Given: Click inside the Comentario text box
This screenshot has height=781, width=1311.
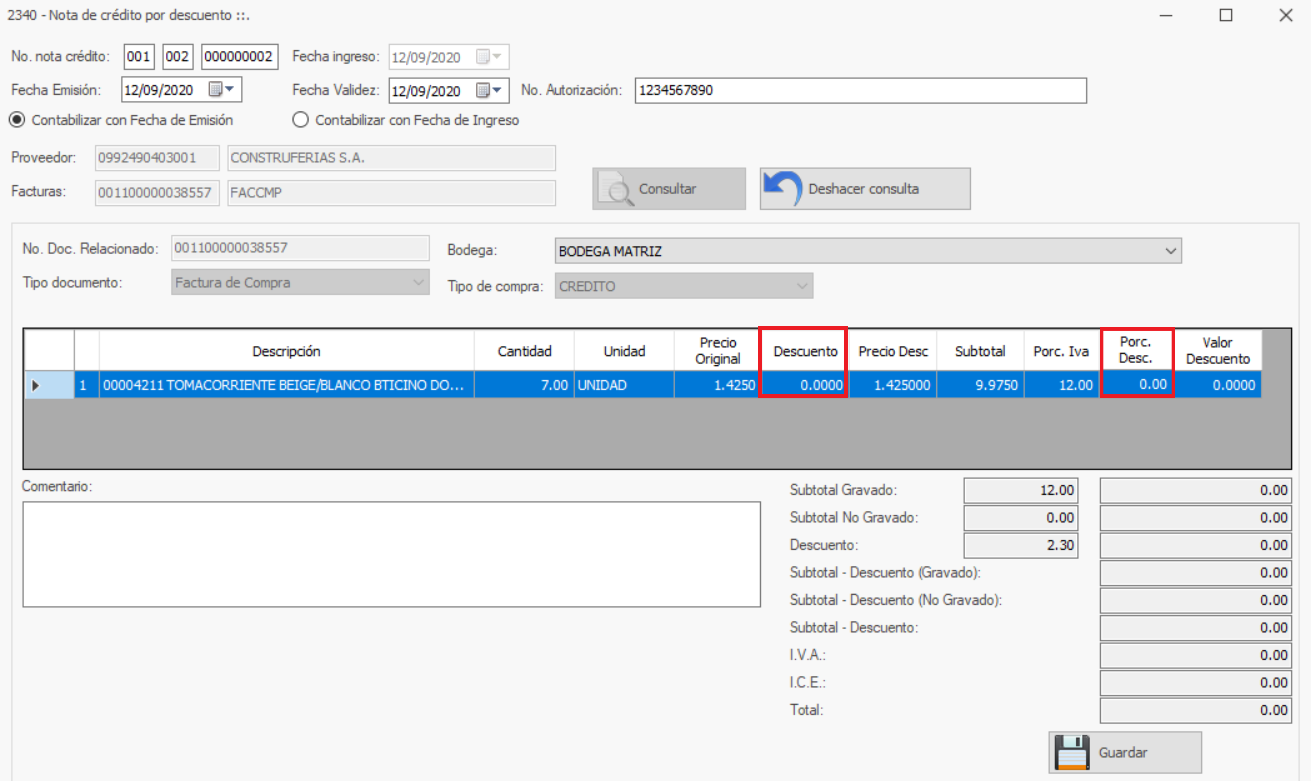Looking at the screenshot, I should pyautogui.click(x=391, y=553).
